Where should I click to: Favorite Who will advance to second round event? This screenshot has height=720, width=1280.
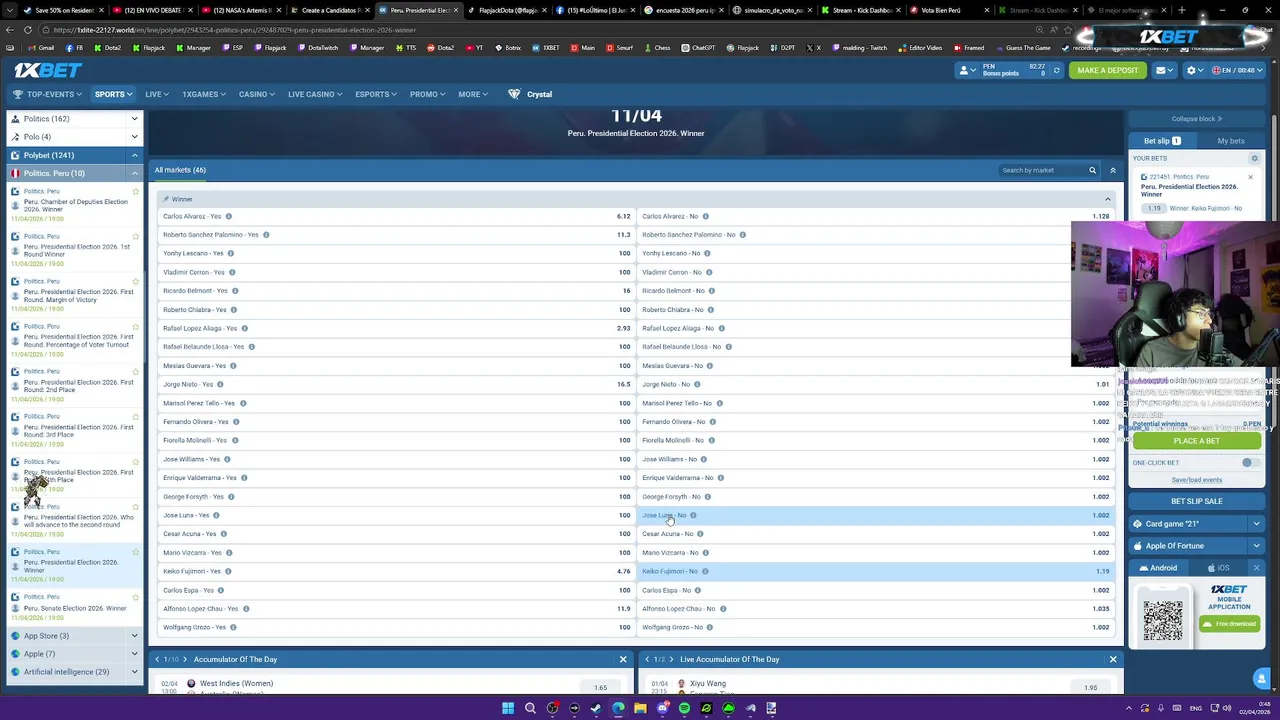pyautogui.click(x=135, y=506)
